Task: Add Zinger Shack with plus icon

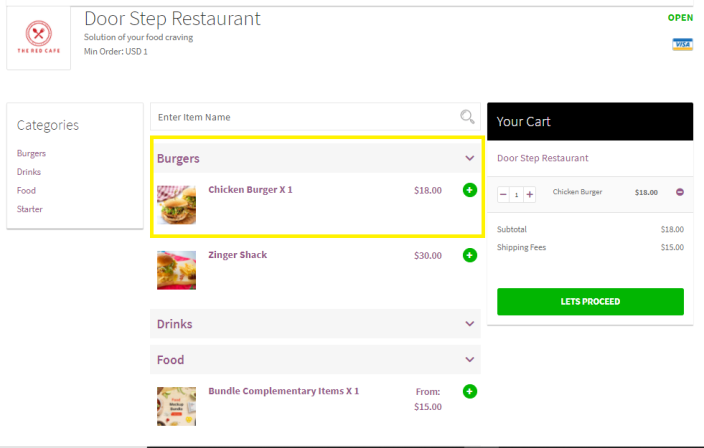Action: [470, 255]
